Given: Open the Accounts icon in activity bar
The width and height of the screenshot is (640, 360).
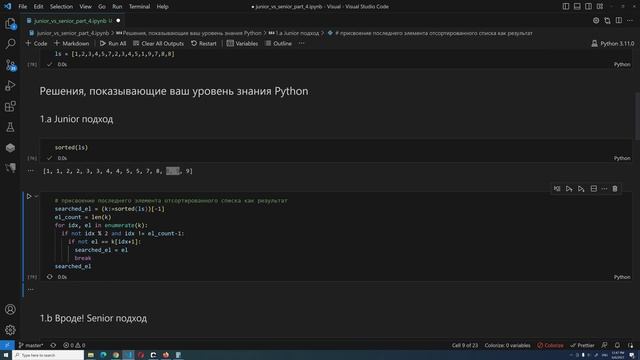Looking at the screenshot, I should tap(10, 309).
